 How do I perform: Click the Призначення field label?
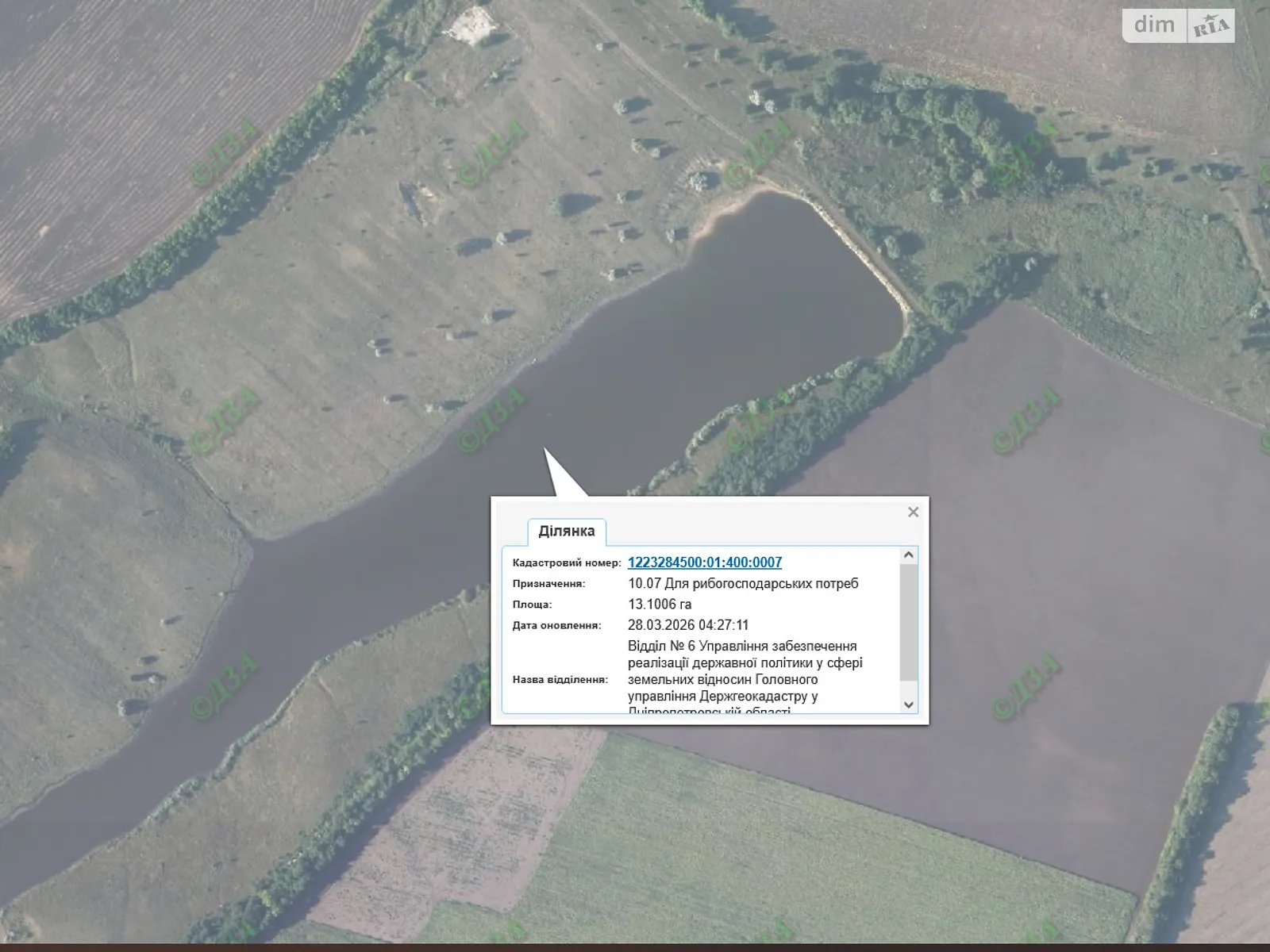pos(548,584)
